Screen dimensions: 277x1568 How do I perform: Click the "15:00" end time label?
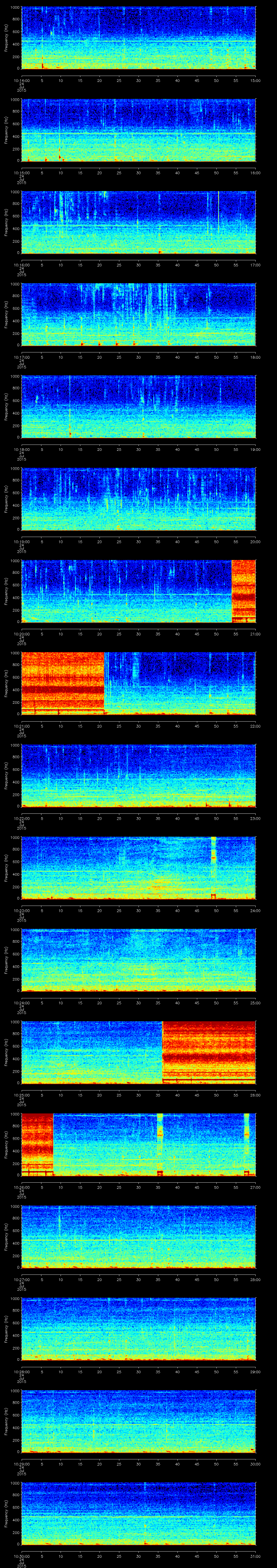pyautogui.click(x=255, y=80)
